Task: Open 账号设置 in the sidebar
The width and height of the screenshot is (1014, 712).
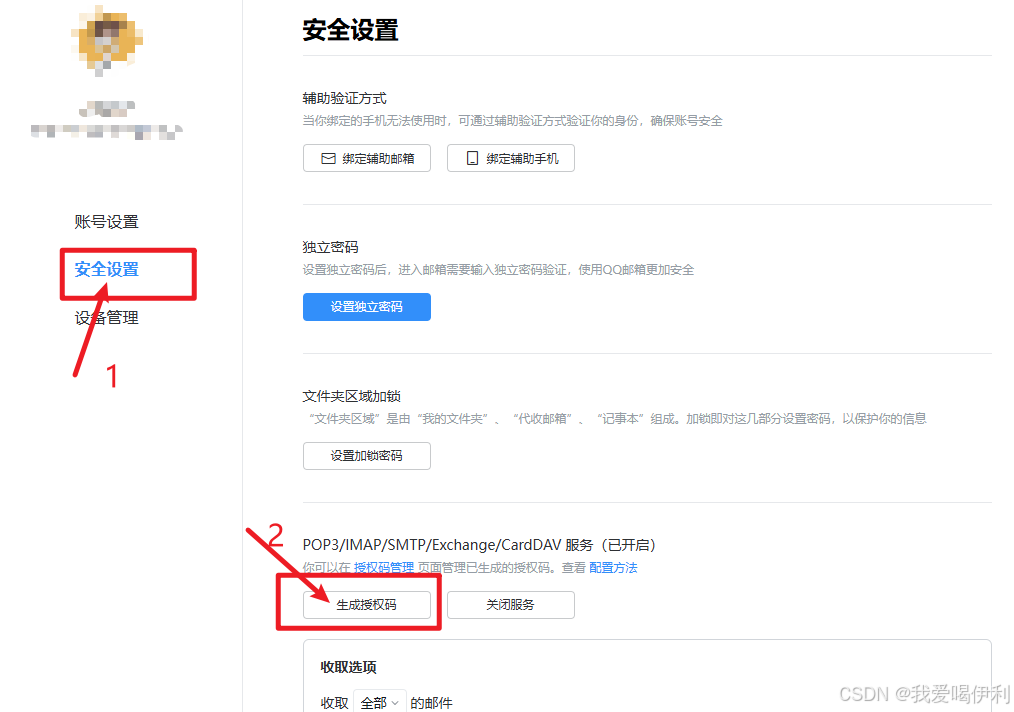Action: [x=106, y=222]
